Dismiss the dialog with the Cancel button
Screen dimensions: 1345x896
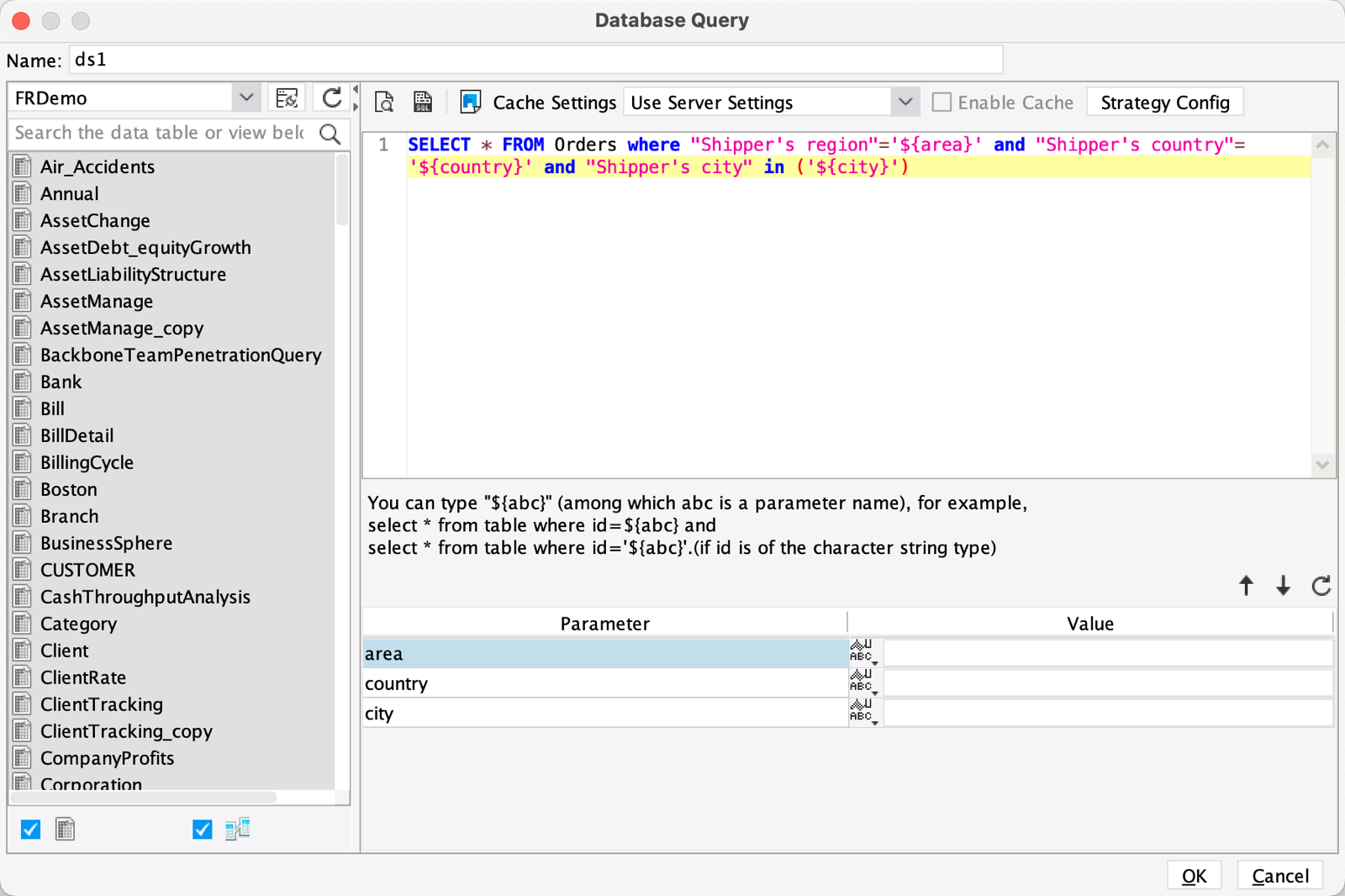click(x=1279, y=875)
